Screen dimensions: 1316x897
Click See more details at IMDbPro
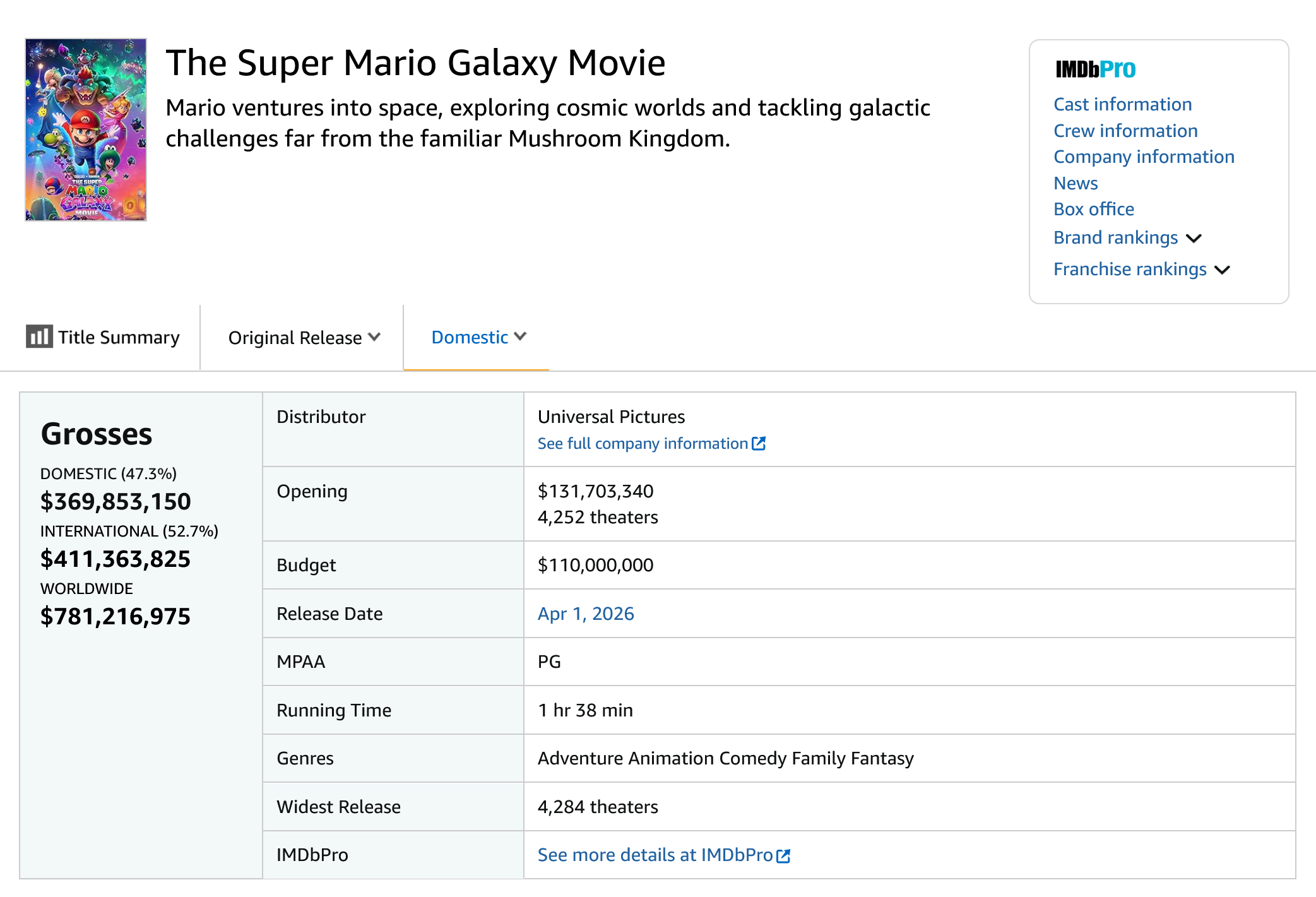[x=655, y=855]
